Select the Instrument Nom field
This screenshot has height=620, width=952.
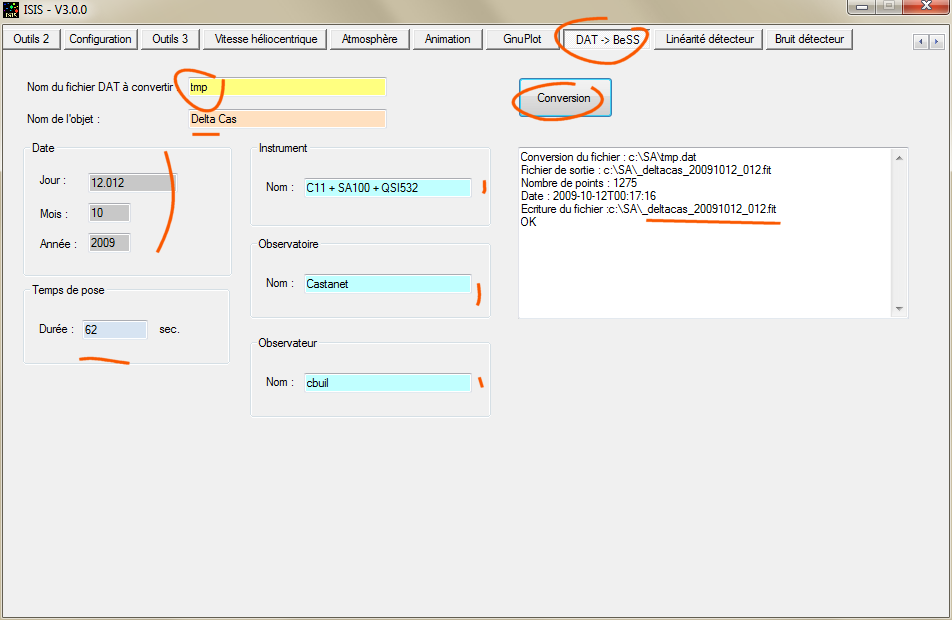click(387, 187)
